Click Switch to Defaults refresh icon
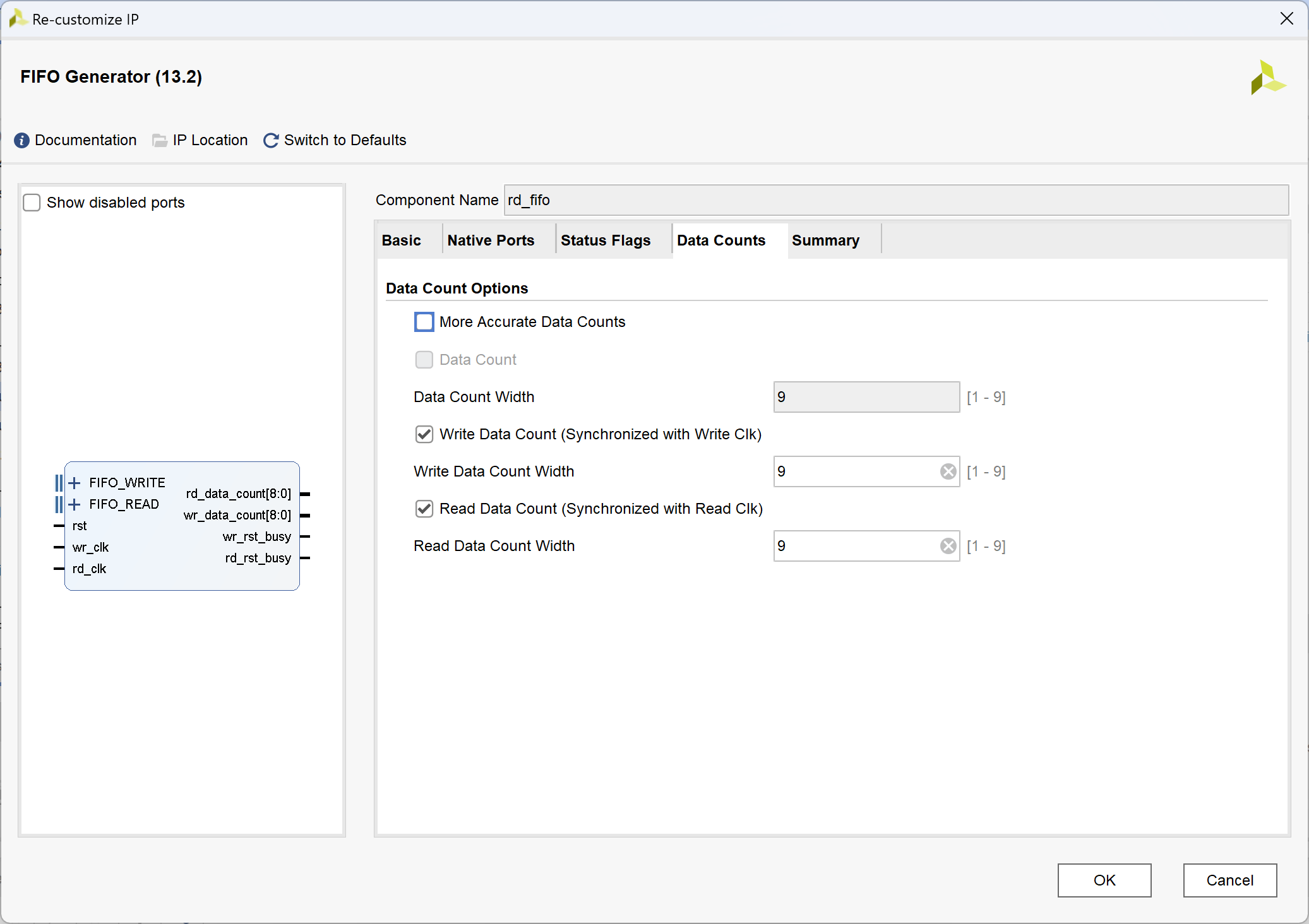The height and width of the screenshot is (924, 1309). (x=271, y=140)
